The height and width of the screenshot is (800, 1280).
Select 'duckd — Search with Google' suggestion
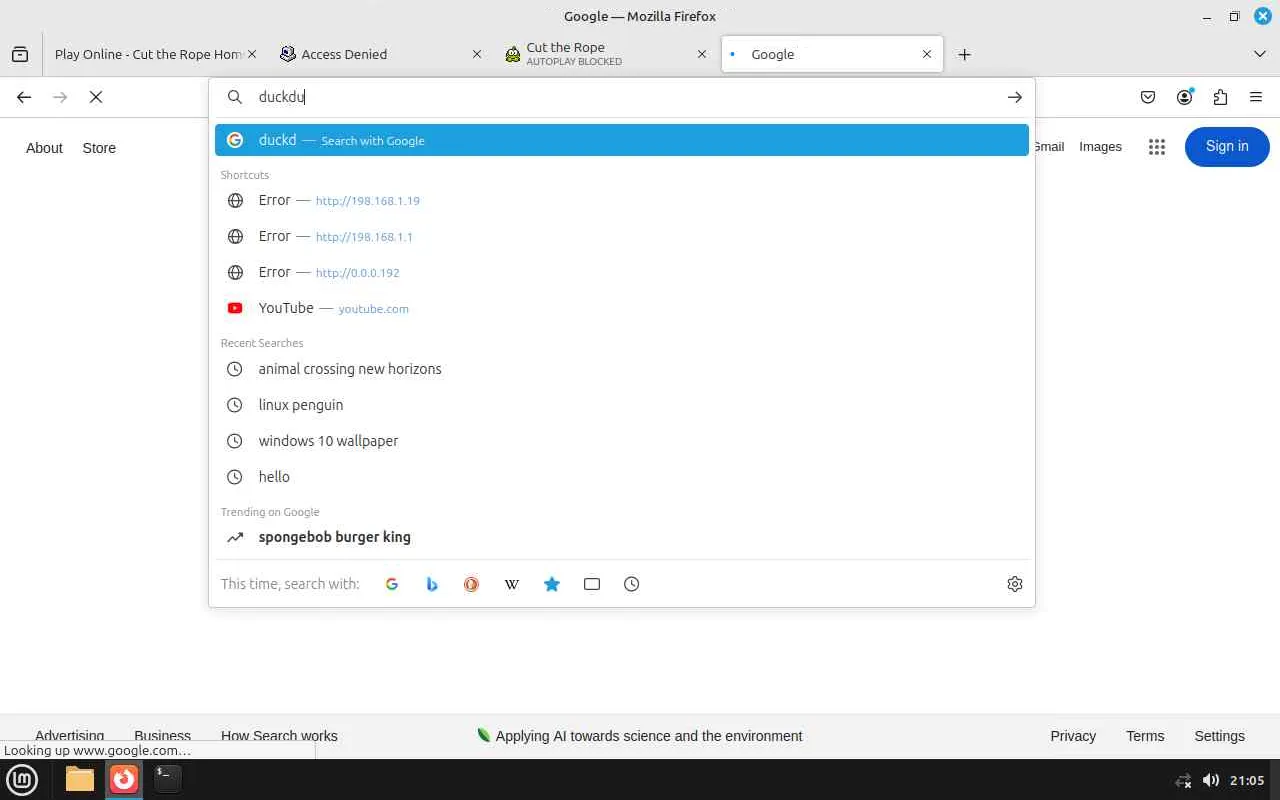pyautogui.click(x=622, y=140)
